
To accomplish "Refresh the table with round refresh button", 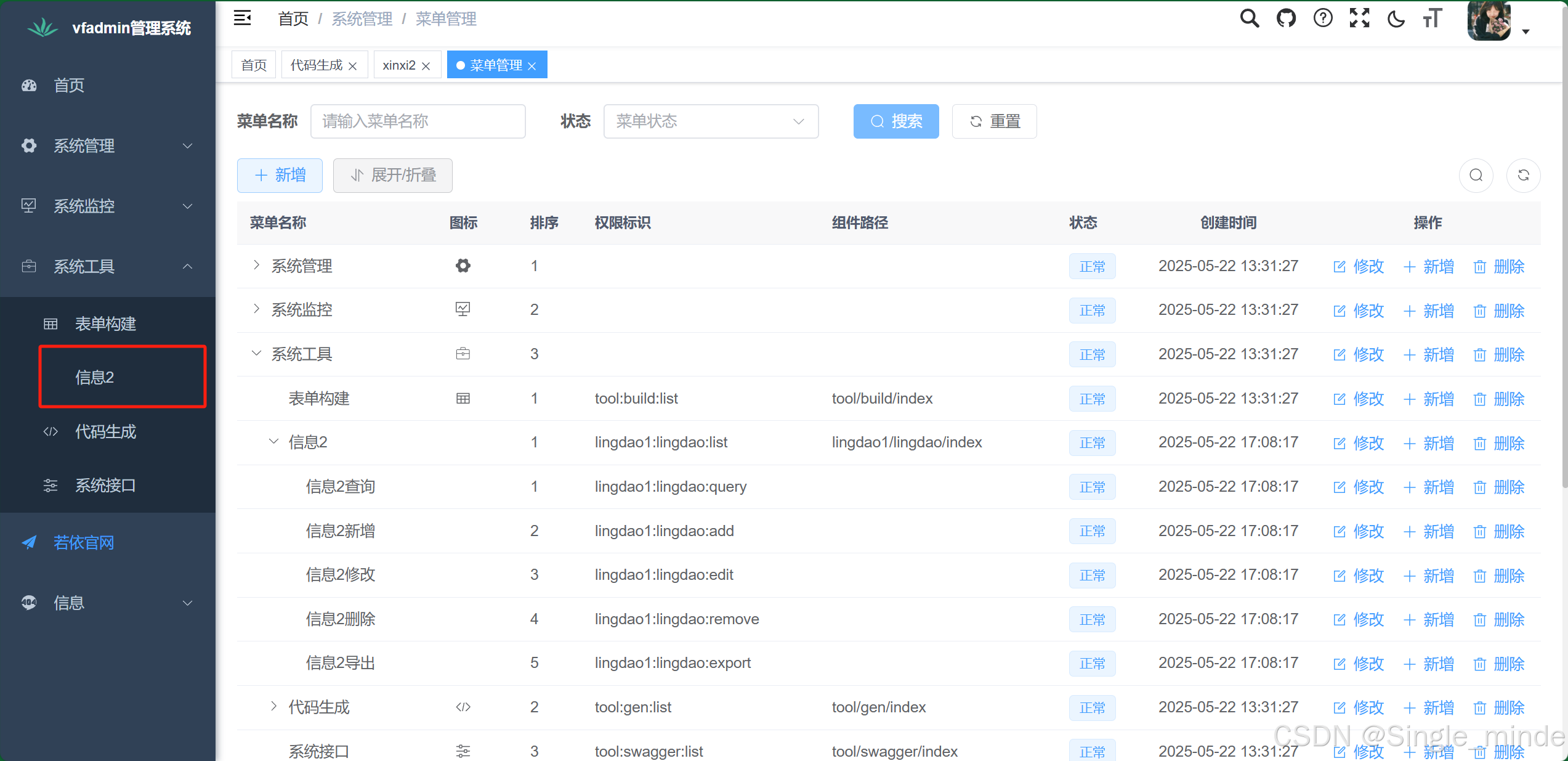I will pyautogui.click(x=1523, y=176).
